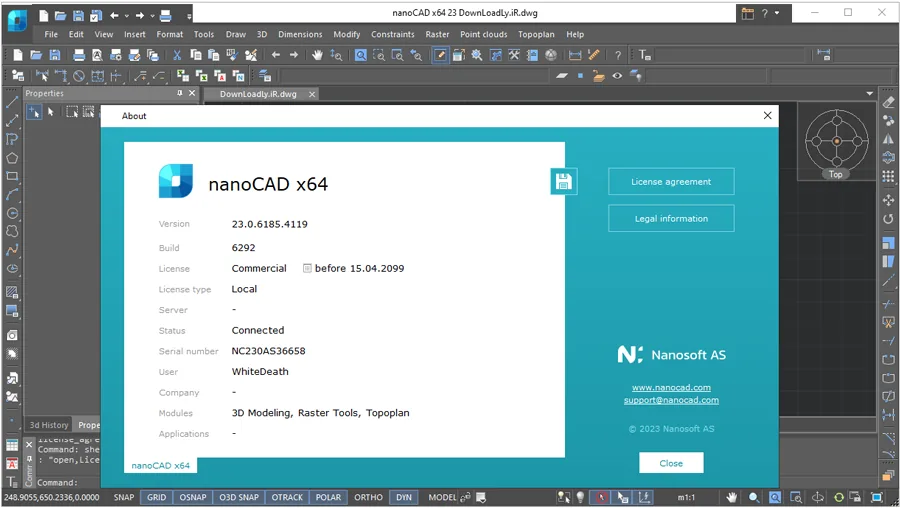Click the Close button in About dialog
This screenshot has height=508, width=900.
click(x=671, y=463)
